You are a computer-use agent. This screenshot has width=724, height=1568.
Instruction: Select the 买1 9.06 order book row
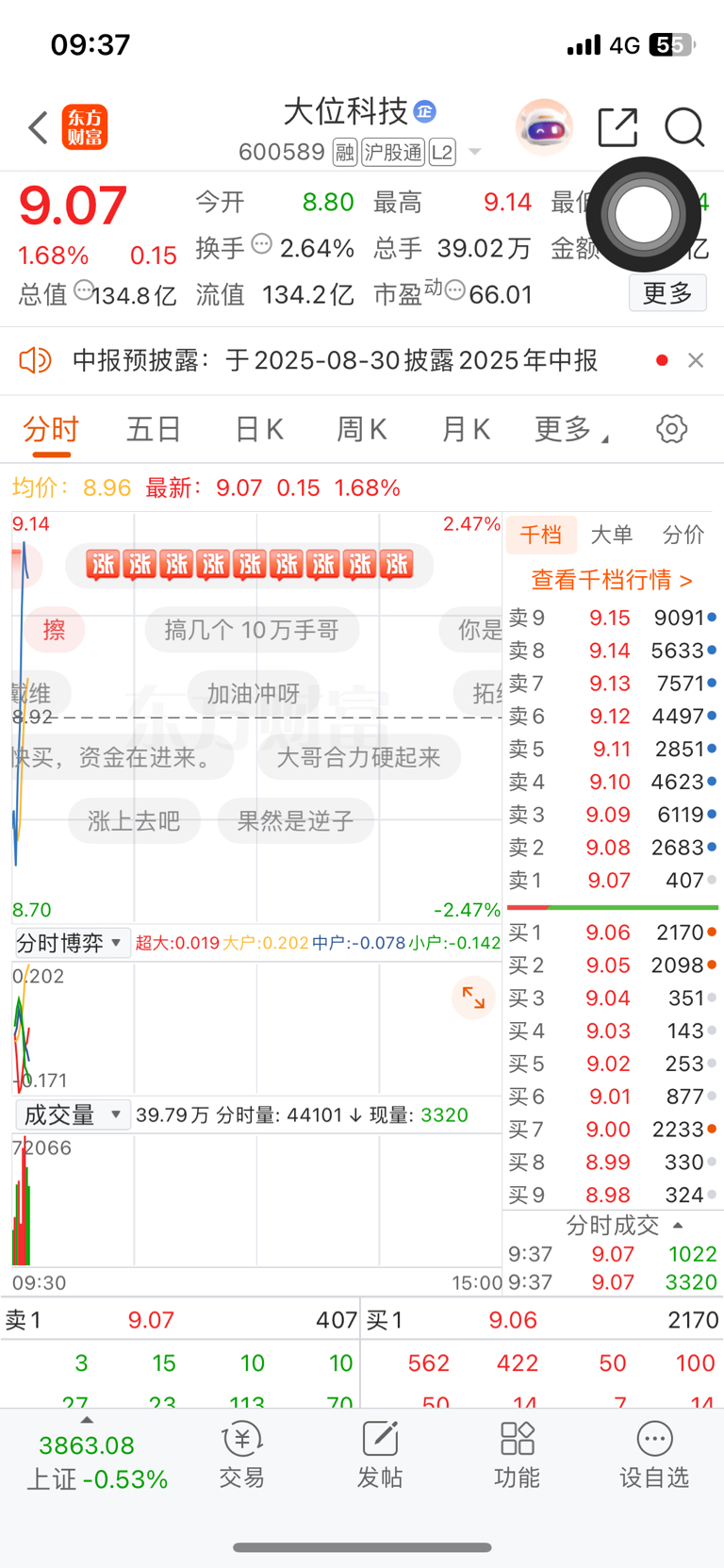[613, 933]
